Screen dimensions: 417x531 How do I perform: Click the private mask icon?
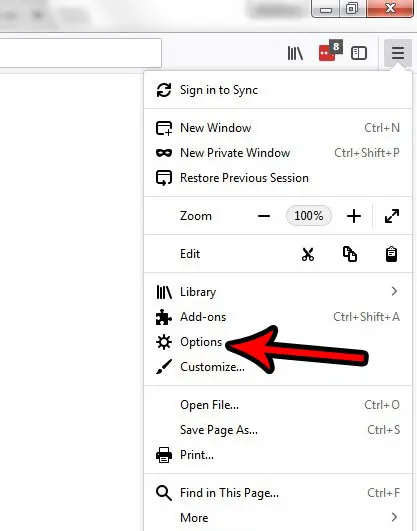164,153
